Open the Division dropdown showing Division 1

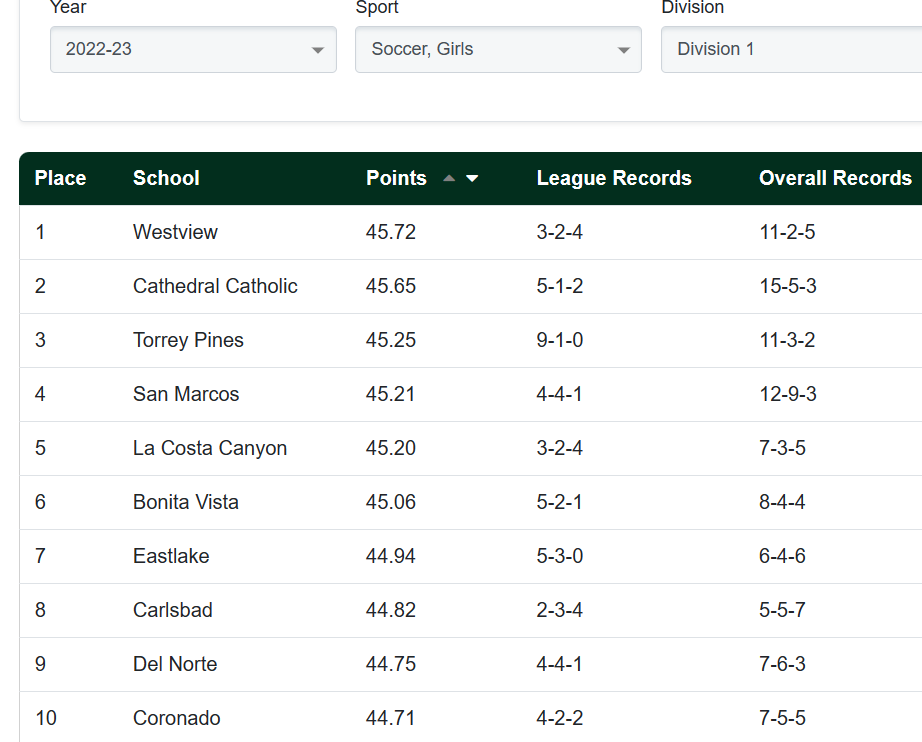[790, 49]
